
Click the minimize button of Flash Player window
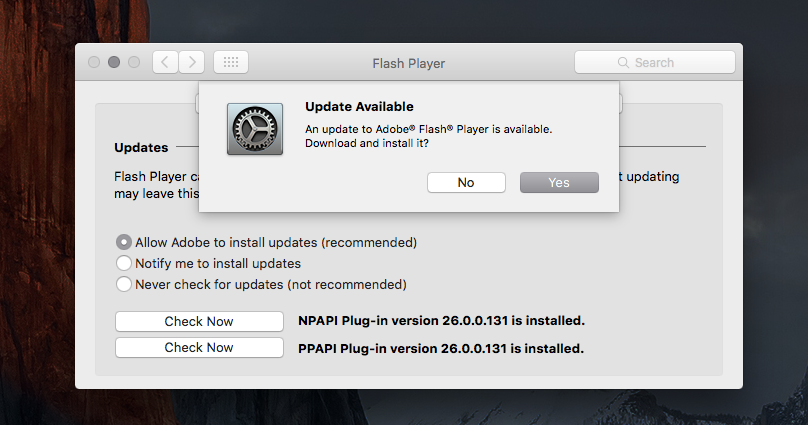point(114,62)
